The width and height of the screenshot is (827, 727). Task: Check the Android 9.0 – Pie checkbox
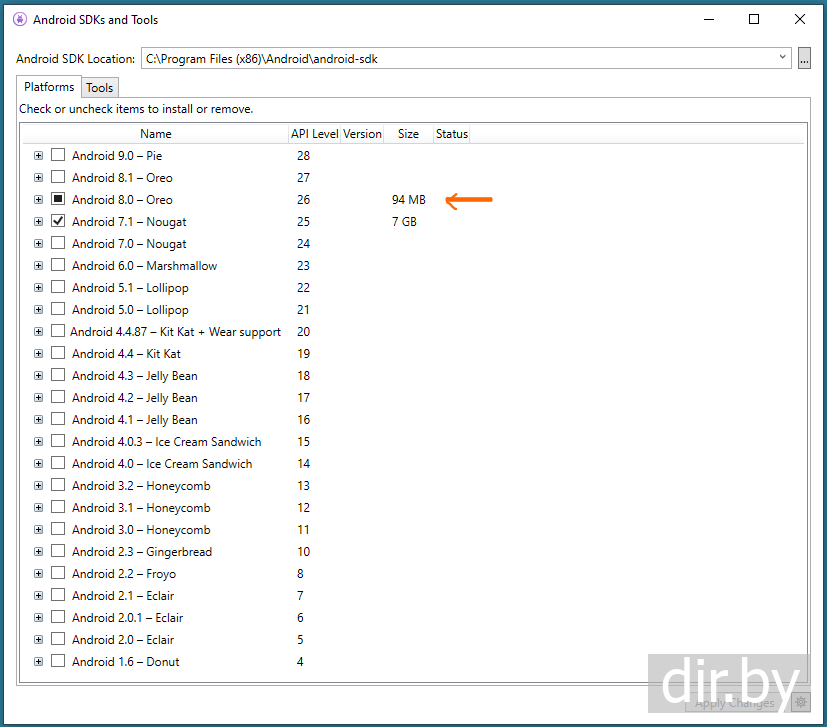click(58, 155)
